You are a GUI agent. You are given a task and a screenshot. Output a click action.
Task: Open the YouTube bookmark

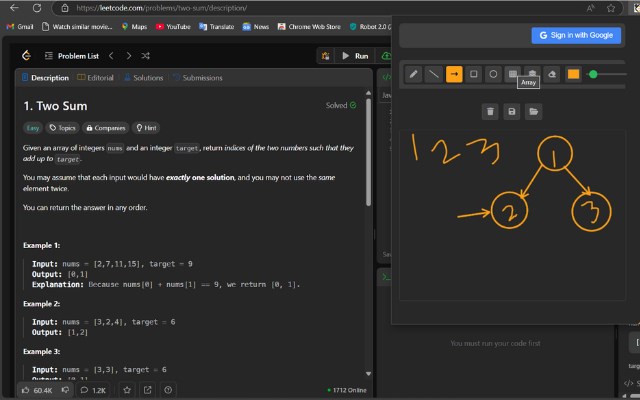click(x=173, y=27)
